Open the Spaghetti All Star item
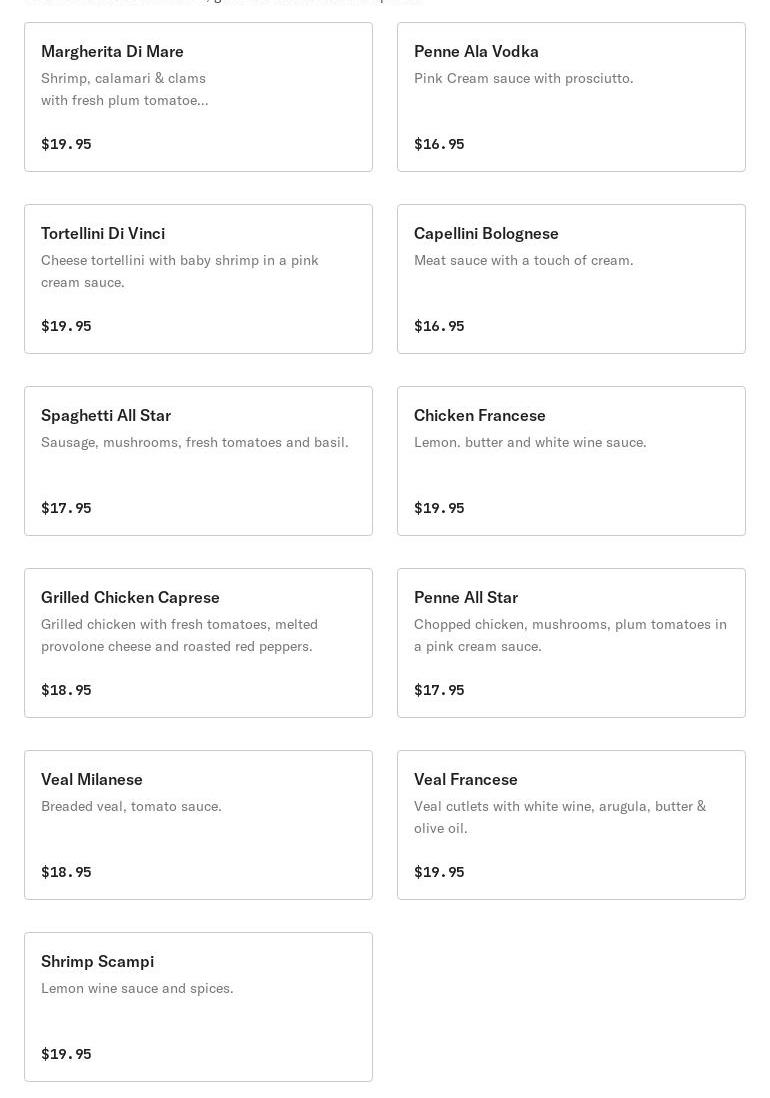 pyautogui.click(x=198, y=461)
